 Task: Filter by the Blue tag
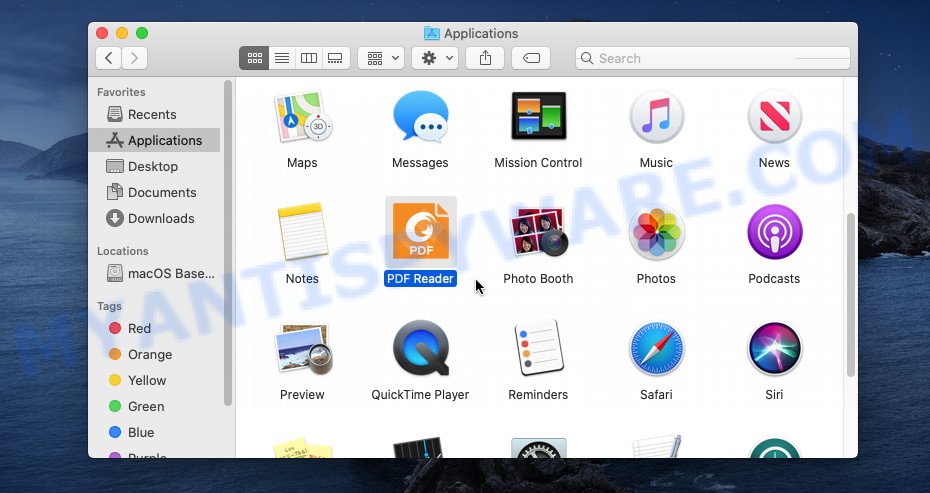(x=154, y=433)
